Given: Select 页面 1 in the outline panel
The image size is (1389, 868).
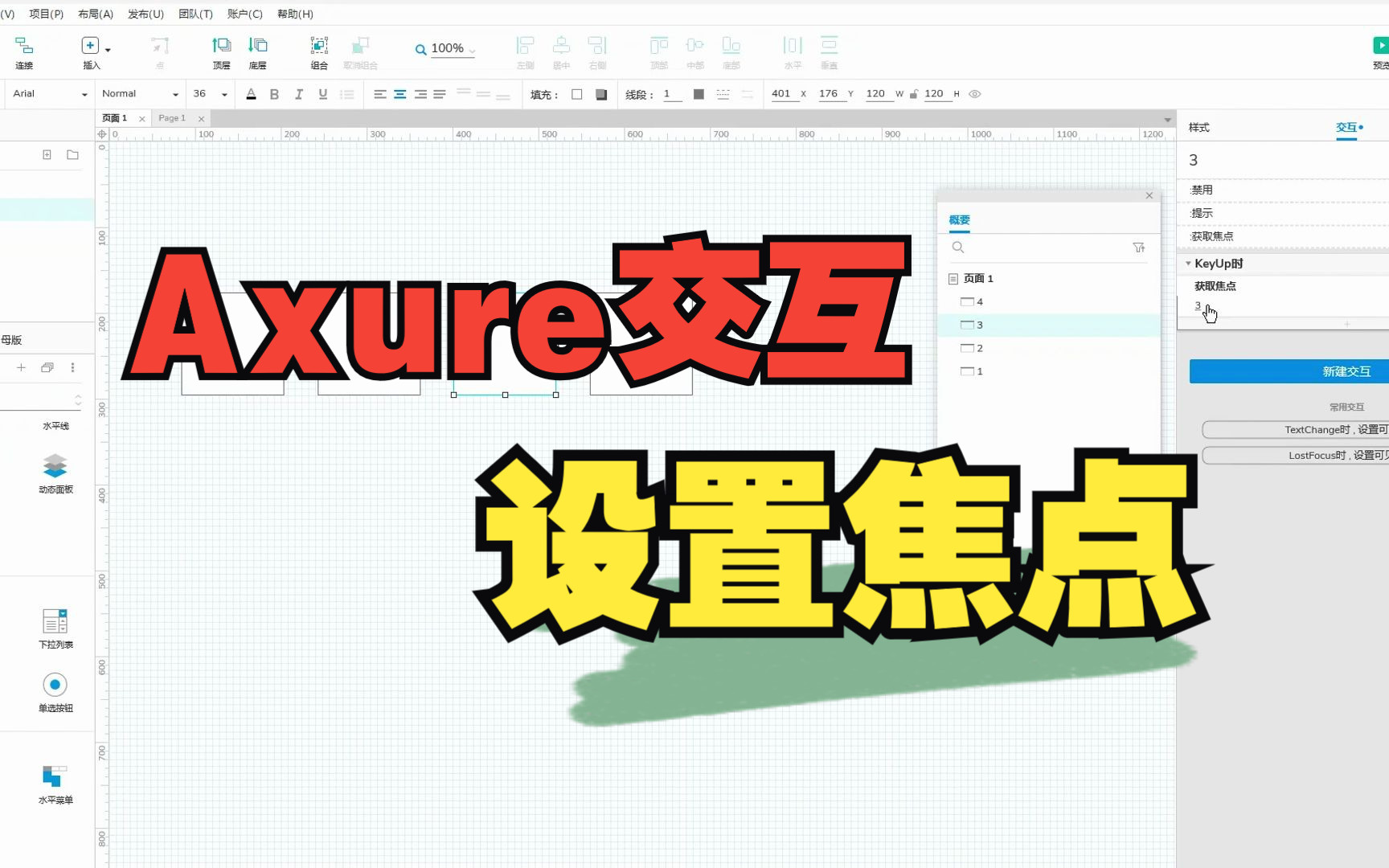Looking at the screenshot, I should [x=1049, y=278].
